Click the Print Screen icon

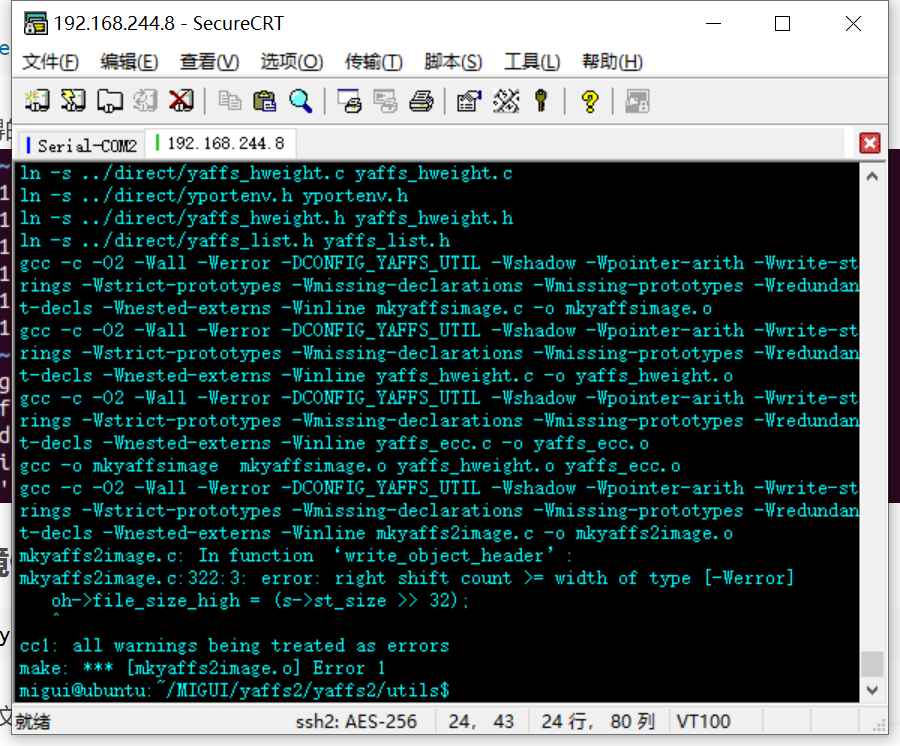pyautogui.click(x=350, y=101)
